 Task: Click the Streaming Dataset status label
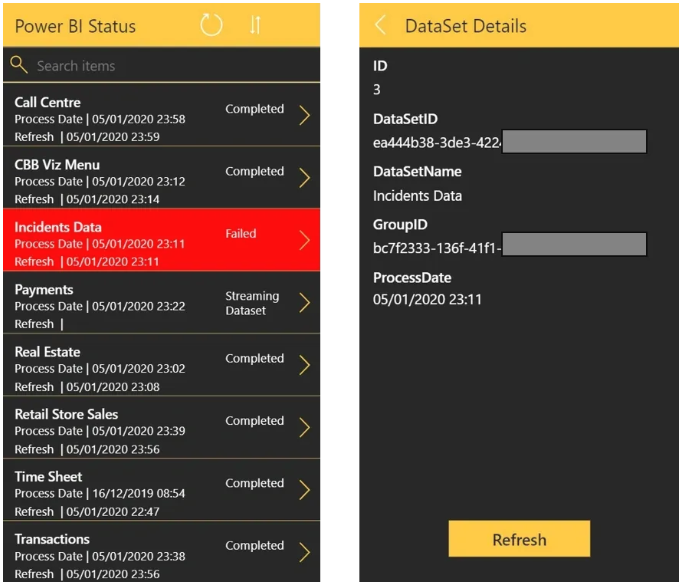point(252,303)
